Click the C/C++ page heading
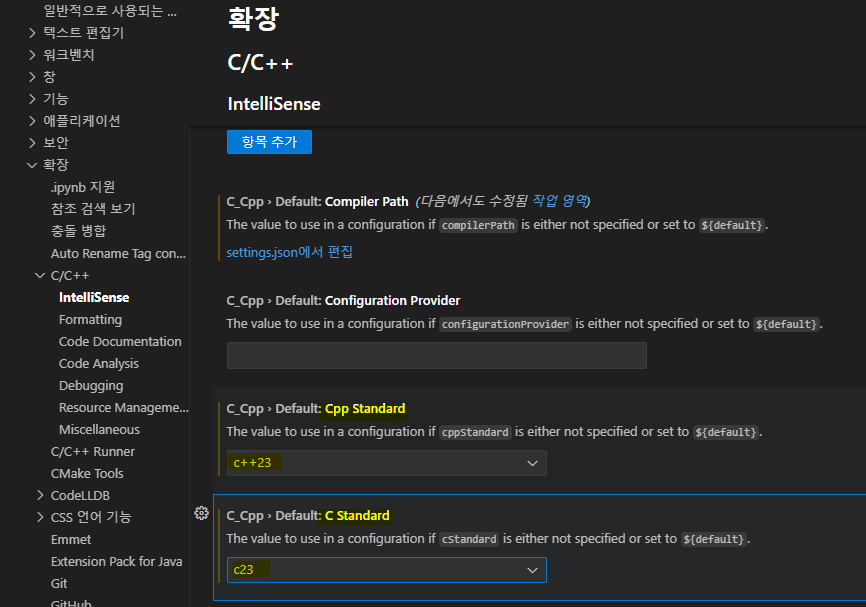 click(260, 62)
